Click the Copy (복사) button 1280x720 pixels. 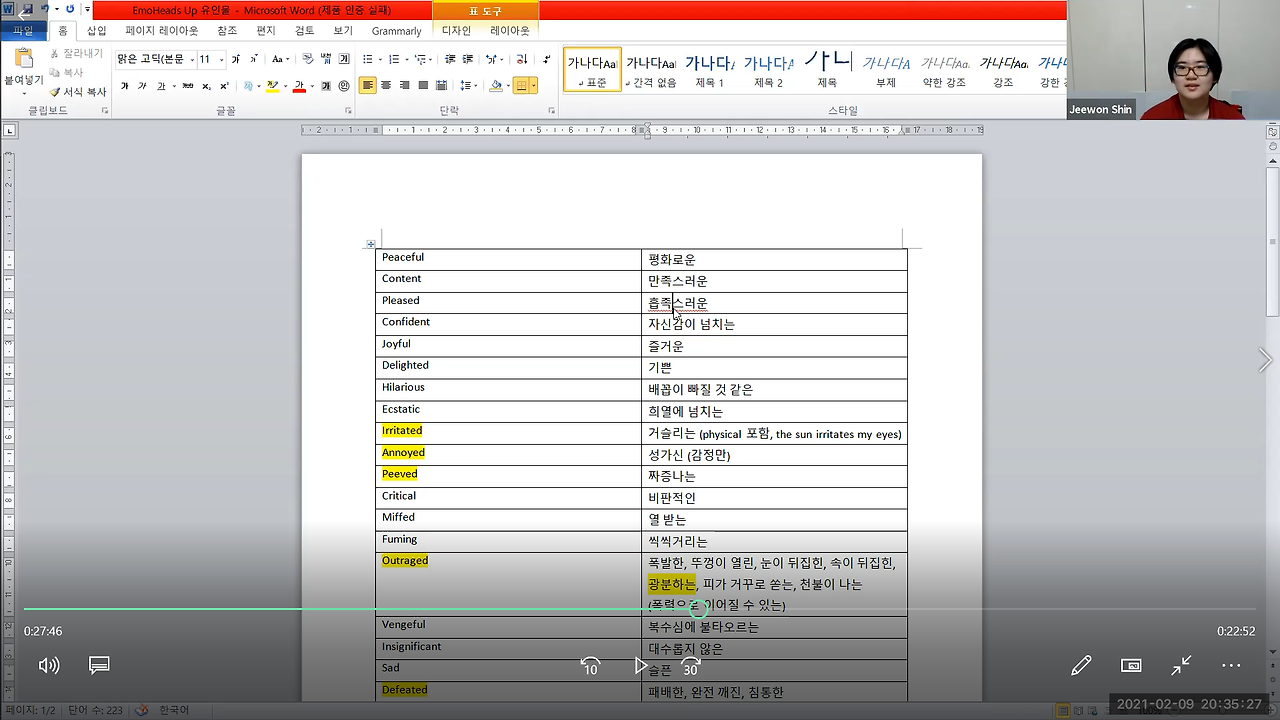coord(66,72)
